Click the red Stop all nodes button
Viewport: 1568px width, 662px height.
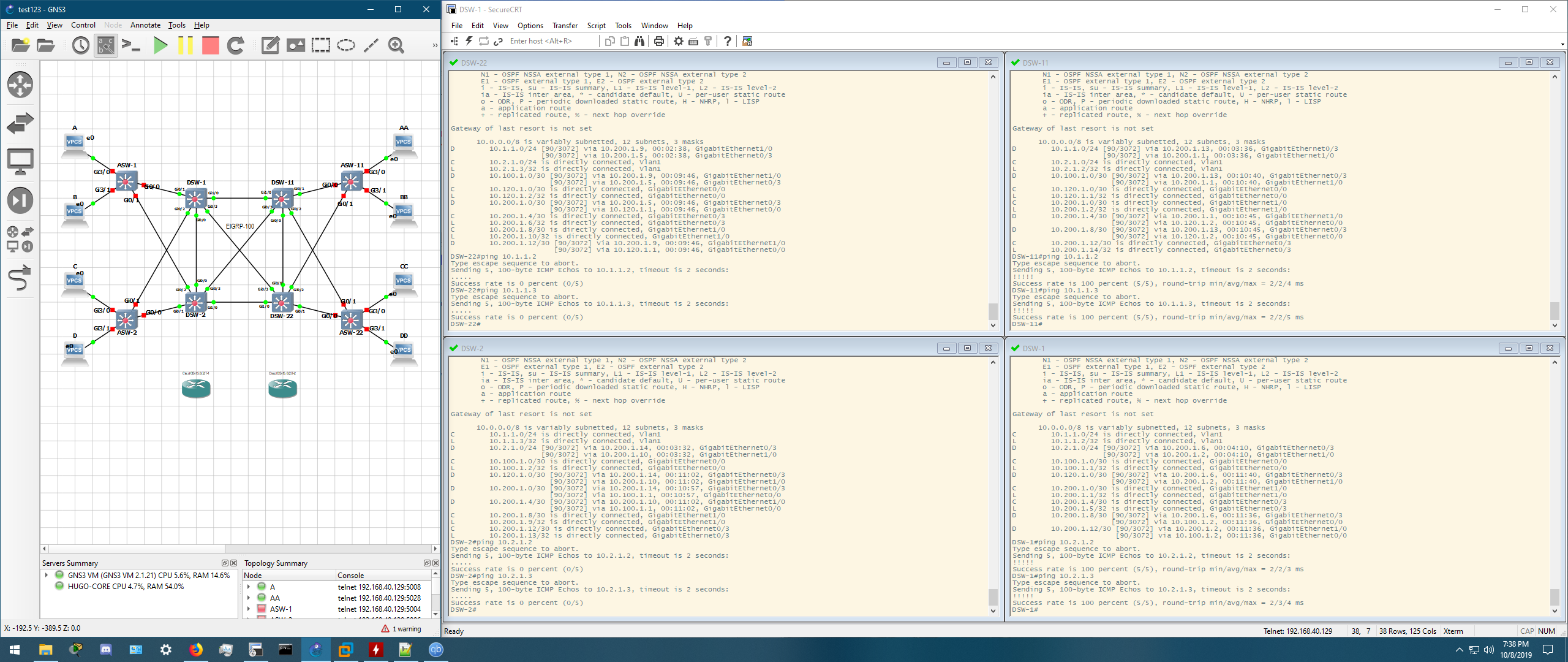pos(210,45)
